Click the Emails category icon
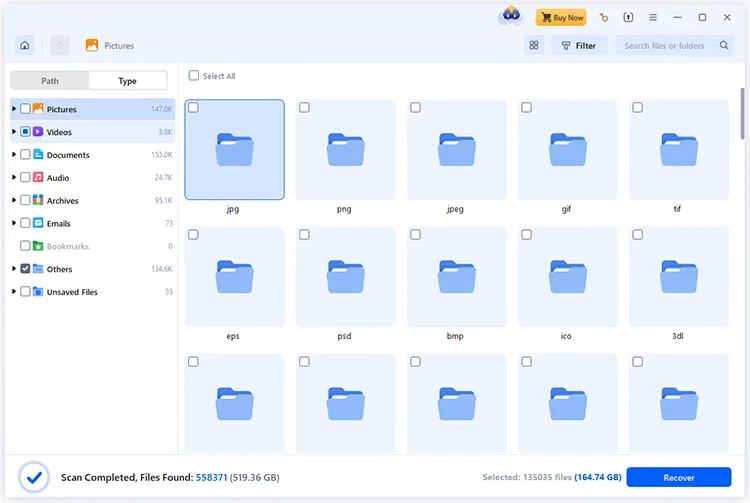Screen dimensions: 750x503 [x=38, y=223]
